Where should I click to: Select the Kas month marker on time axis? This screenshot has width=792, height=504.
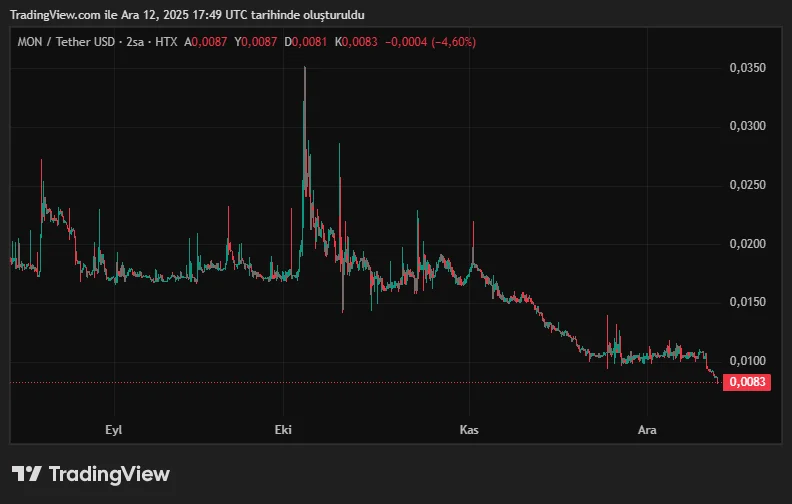tap(469, 430)
